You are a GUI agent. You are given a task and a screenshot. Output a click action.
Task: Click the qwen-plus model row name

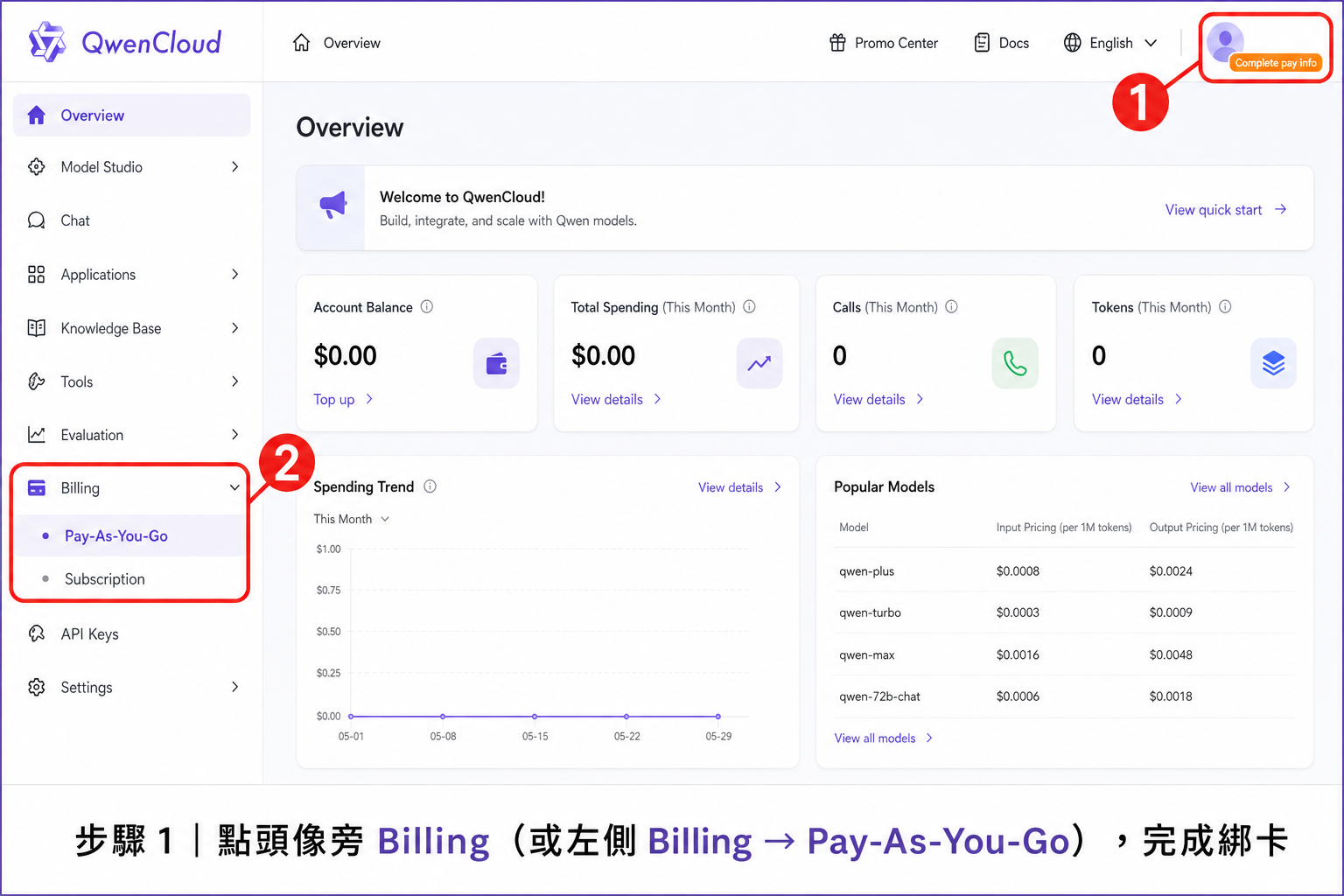tap(866, 571)
